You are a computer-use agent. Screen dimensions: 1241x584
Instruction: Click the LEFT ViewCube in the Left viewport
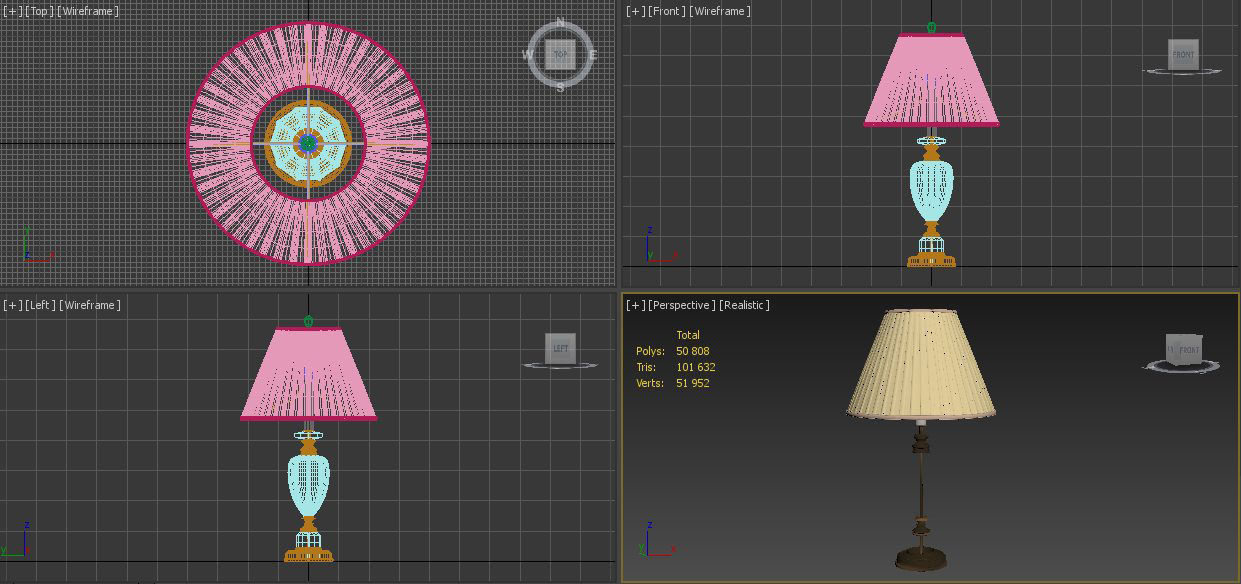point(560,348)
